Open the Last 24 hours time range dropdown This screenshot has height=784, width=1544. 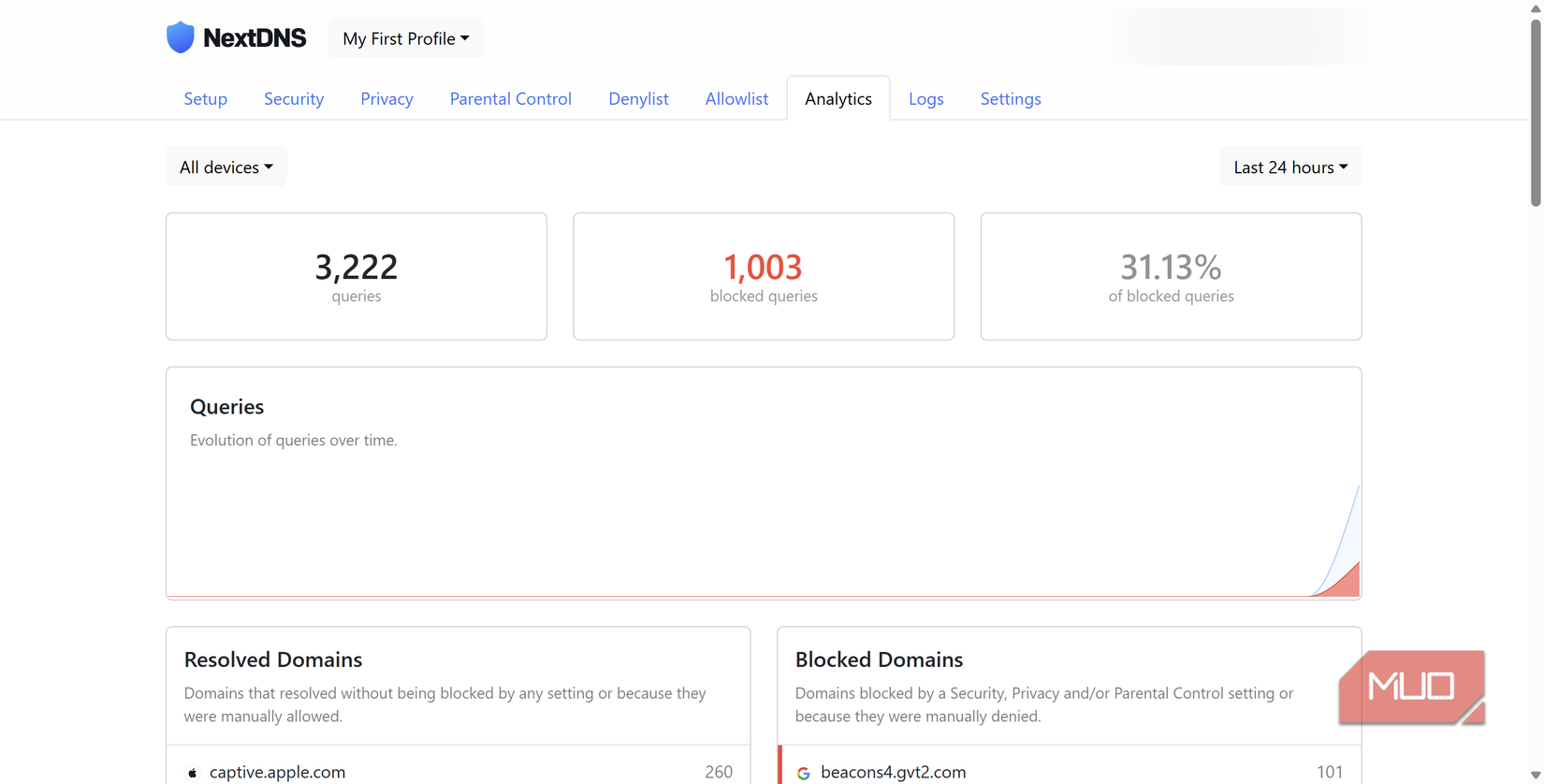tap(1290, 167)
